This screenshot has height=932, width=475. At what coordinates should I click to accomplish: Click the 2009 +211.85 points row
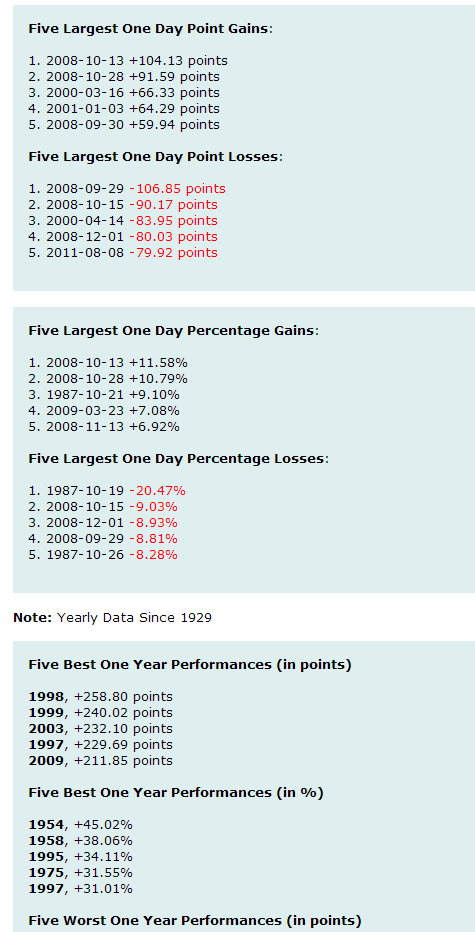click(100, 761)
